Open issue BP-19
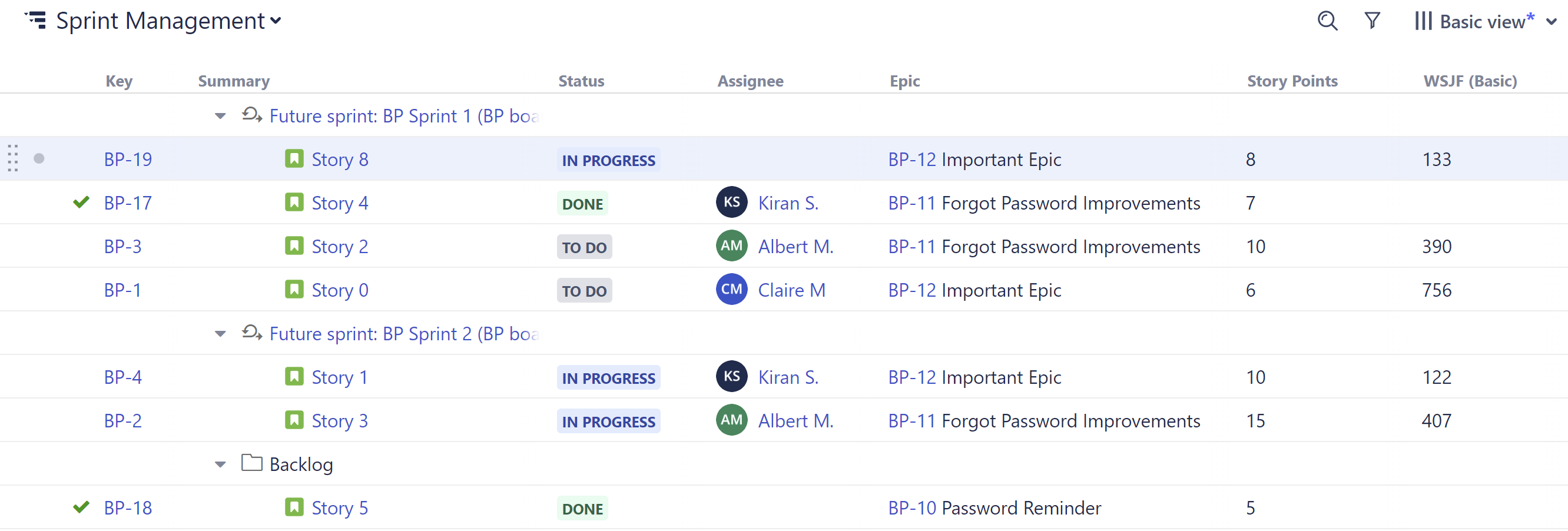 click(127, 159)
